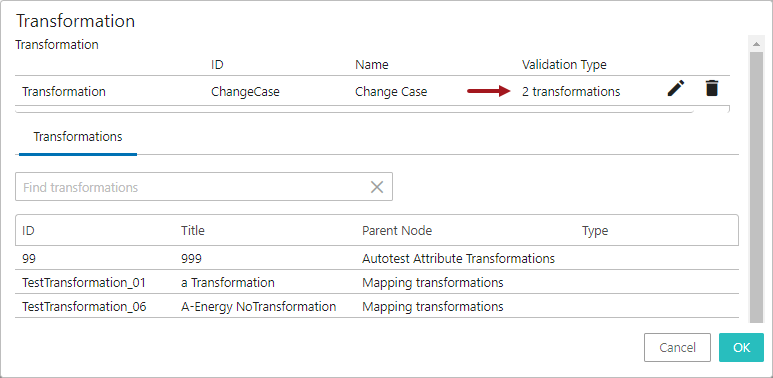
Task: Click the 2 transformations value
Action: coord(571,92)
